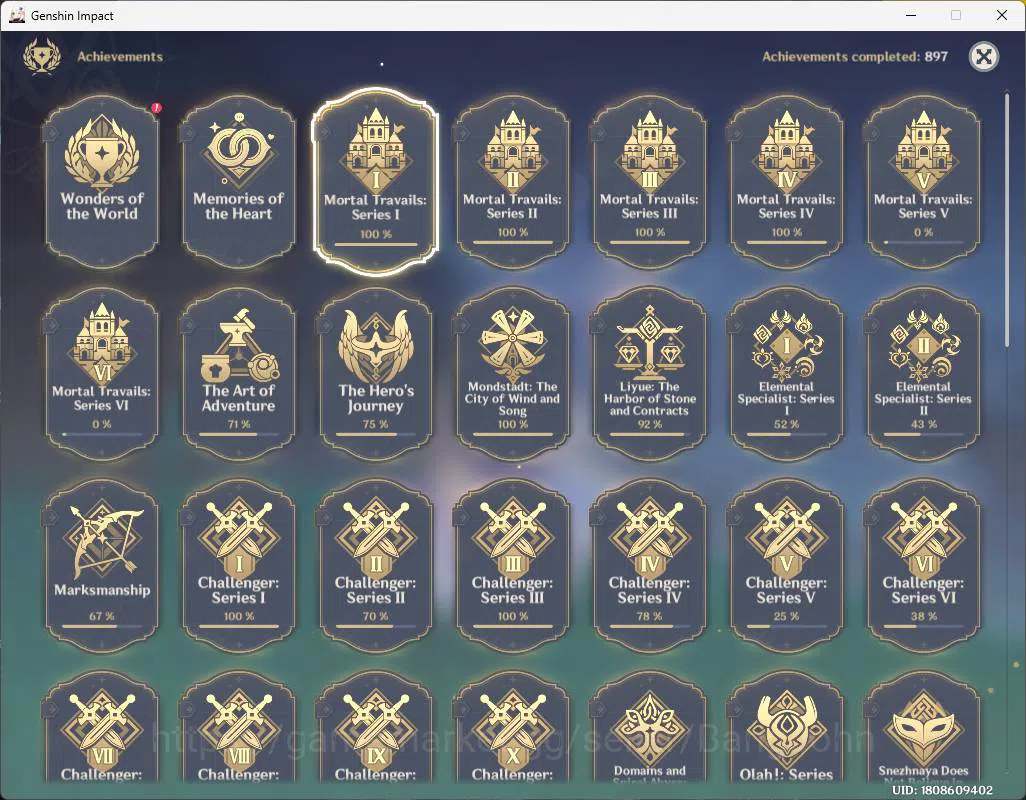Click the achievements list scrollbar

(x=1007, y=220)
